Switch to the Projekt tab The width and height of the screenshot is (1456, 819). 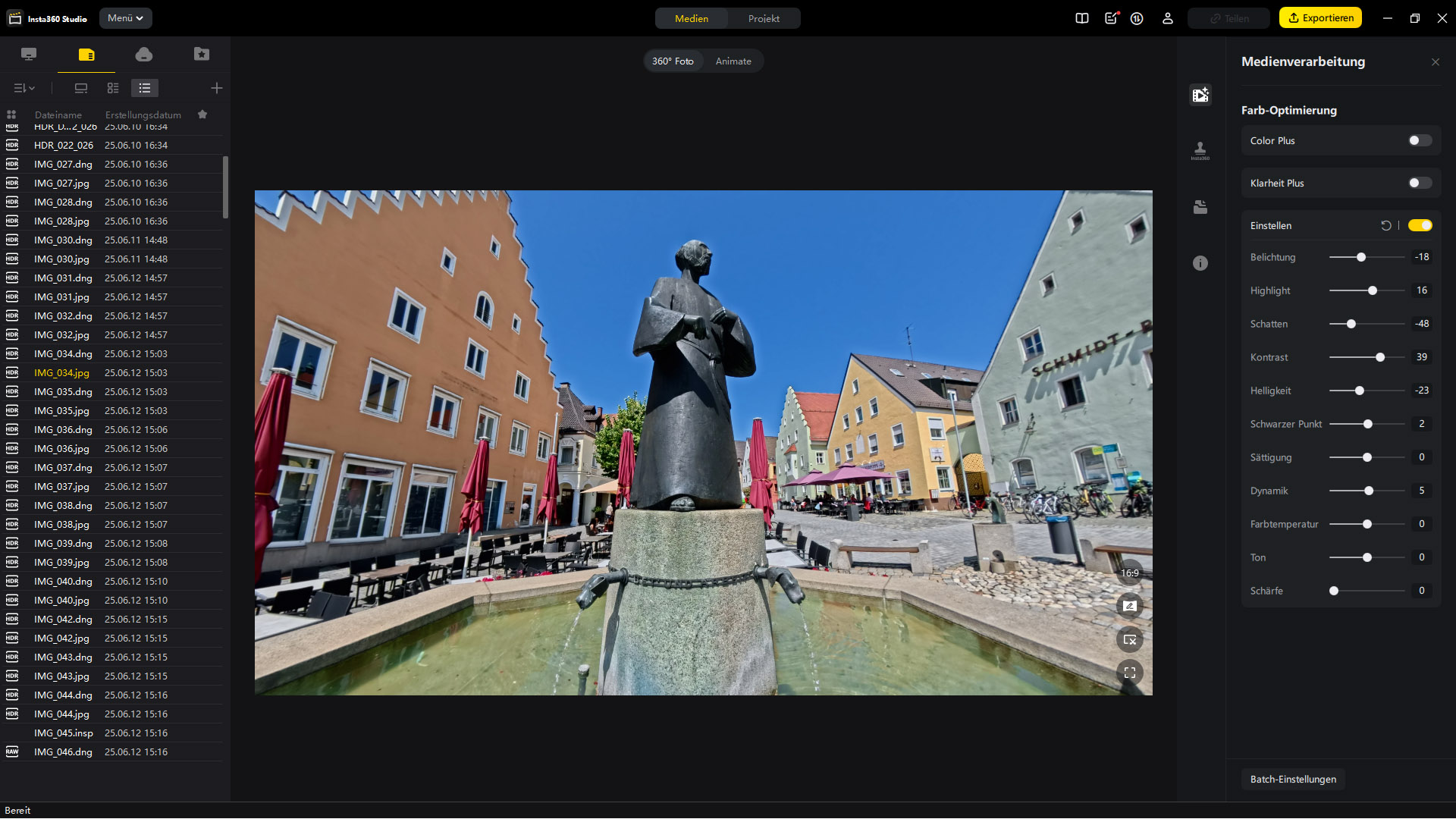pyautogui.click(x=764, y=18)
